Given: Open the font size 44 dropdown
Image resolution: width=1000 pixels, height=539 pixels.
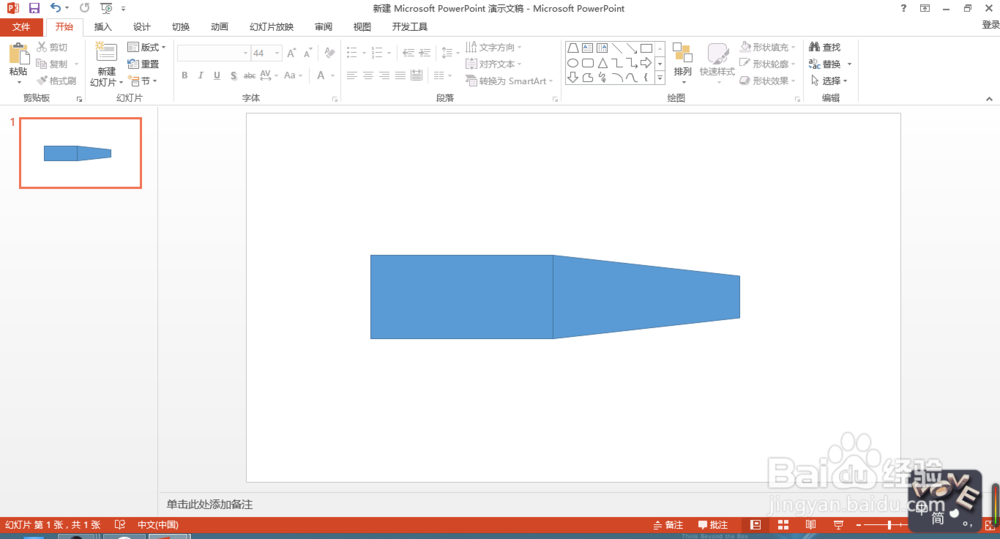Looking at the screenshot, I should click(276, 53).
